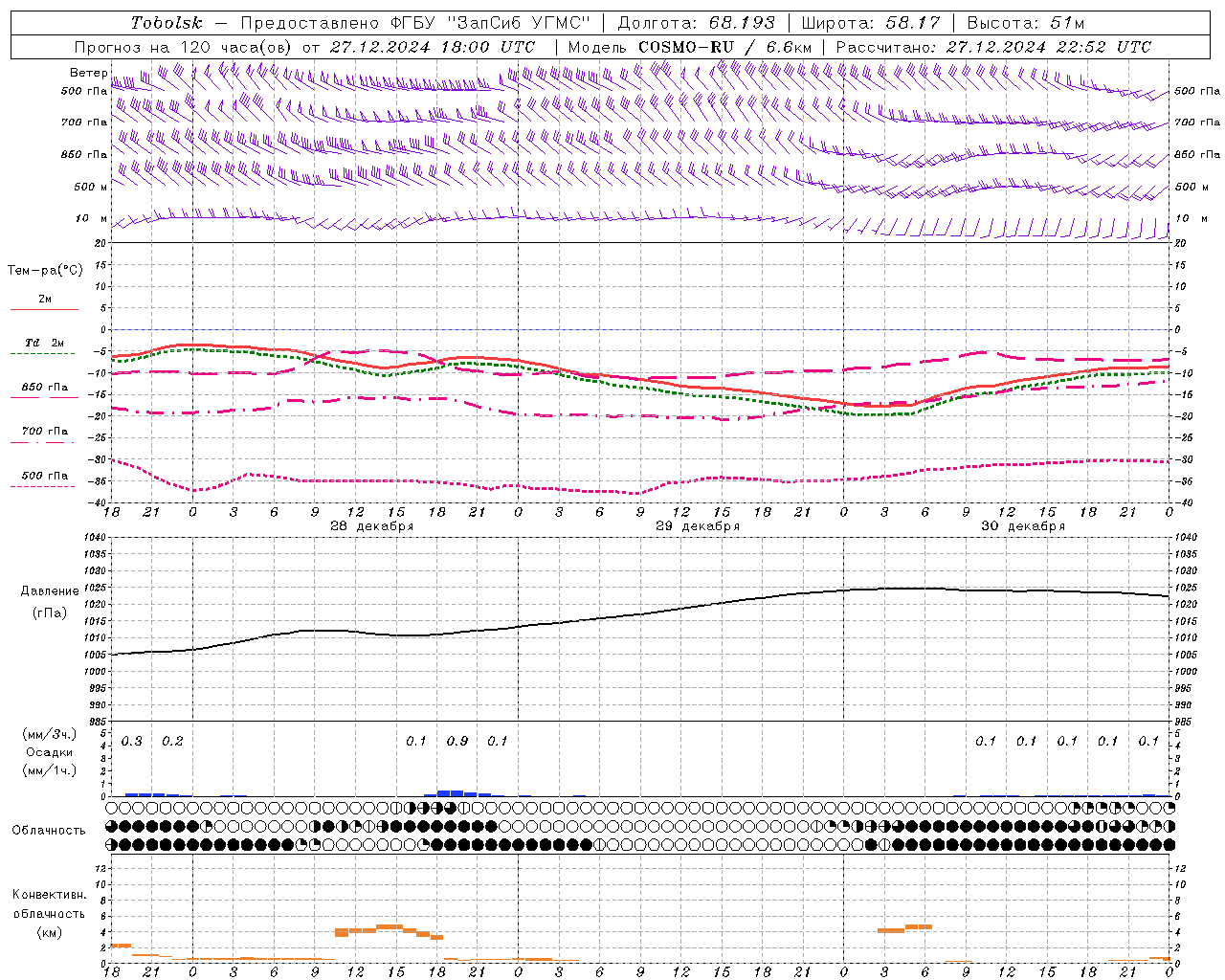Click the 'Предоставлено ФГБУ "ЗапСиб УГМС"' credit
The width and height of the screenshot is (1225, 980).
click(x=415, y=23)
